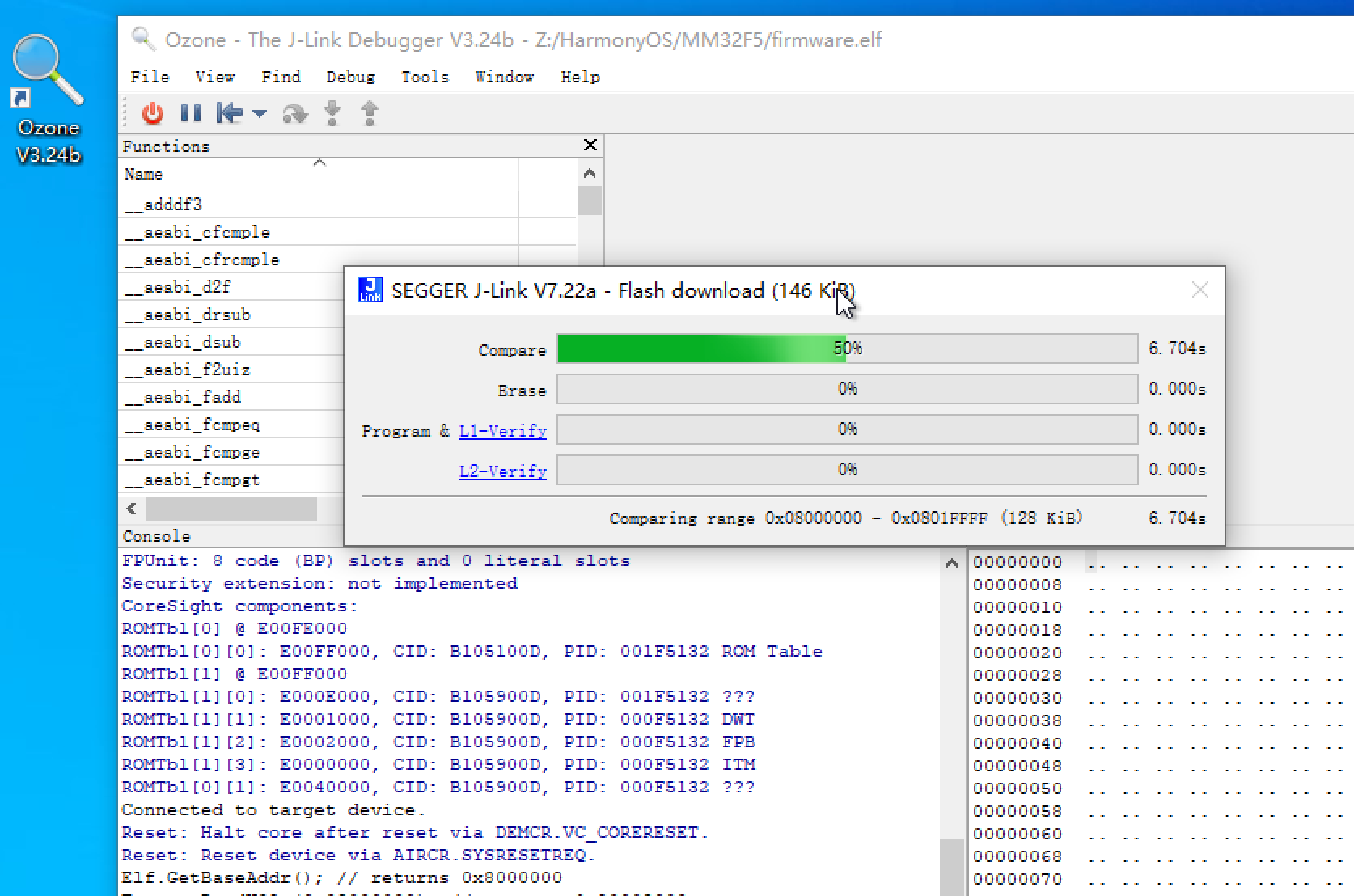The width and height of the screenshot is (1354, 896).
Task: Click the J-Link logo in the download dialog
Action: (370, 290)
